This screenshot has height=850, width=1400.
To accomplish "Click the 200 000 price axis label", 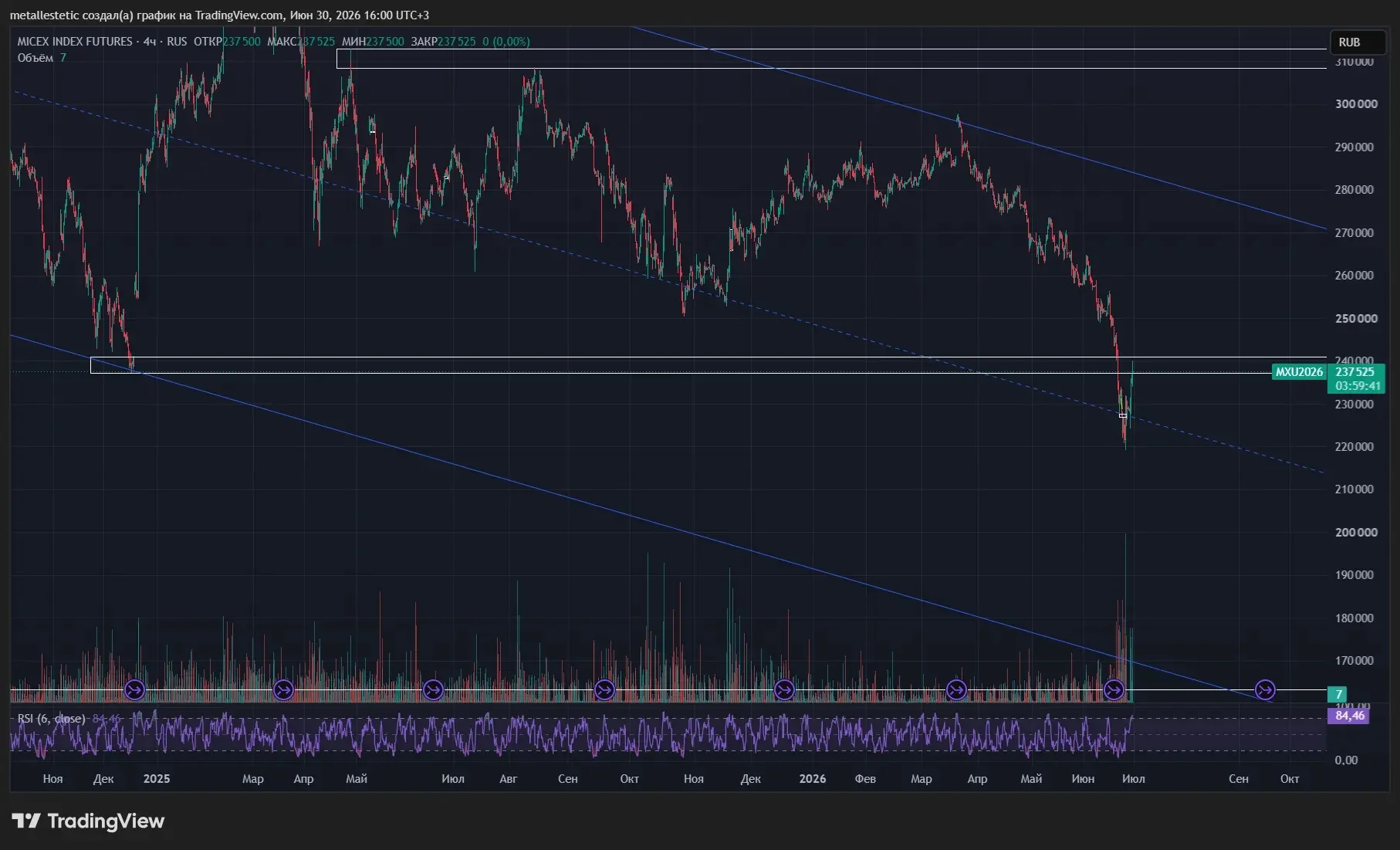I will (1356, 533).
